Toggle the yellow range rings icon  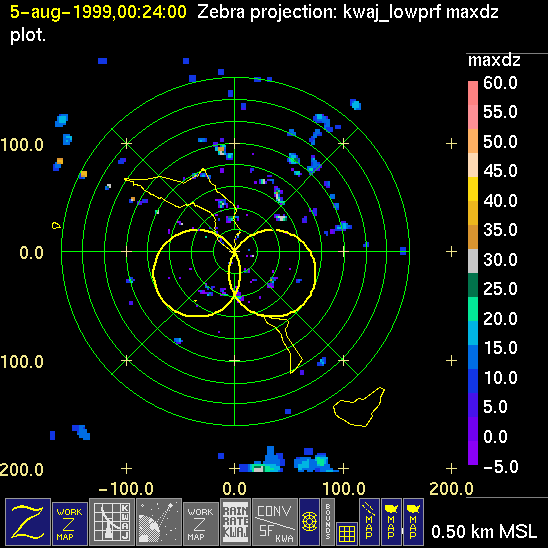point(309,522)
